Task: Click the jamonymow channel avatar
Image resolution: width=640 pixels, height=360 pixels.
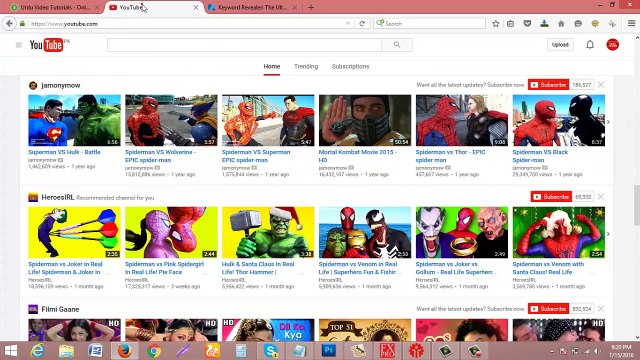Action: tap(33, 85)
